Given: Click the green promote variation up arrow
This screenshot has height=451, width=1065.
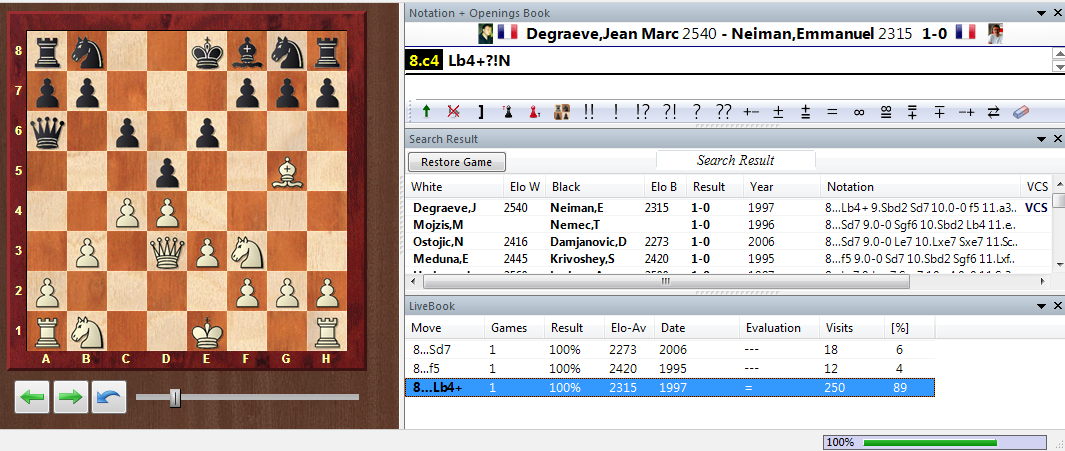Looking at the screenshot, I should point(426,112).
